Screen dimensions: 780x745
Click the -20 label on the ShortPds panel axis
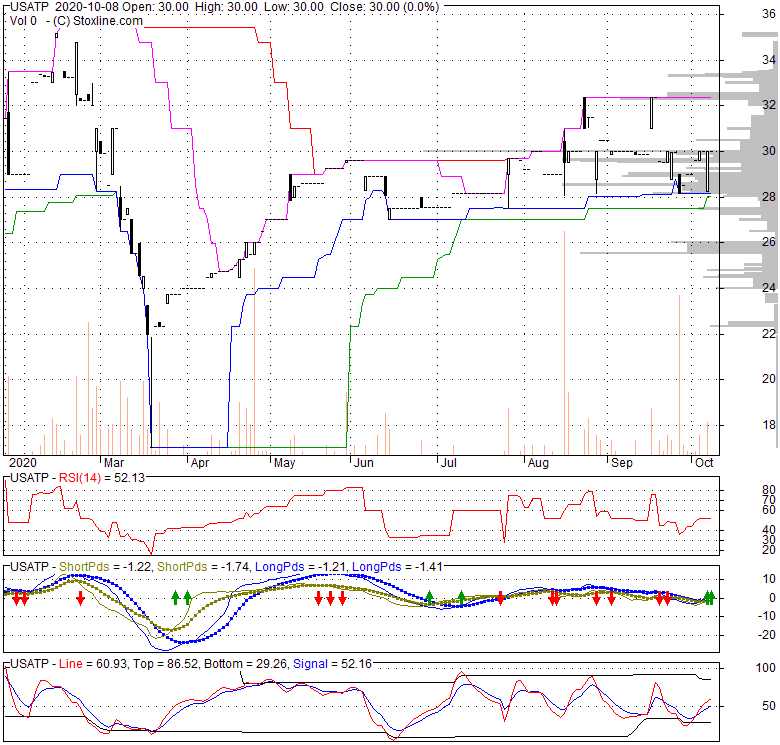(x=767, y=635)
